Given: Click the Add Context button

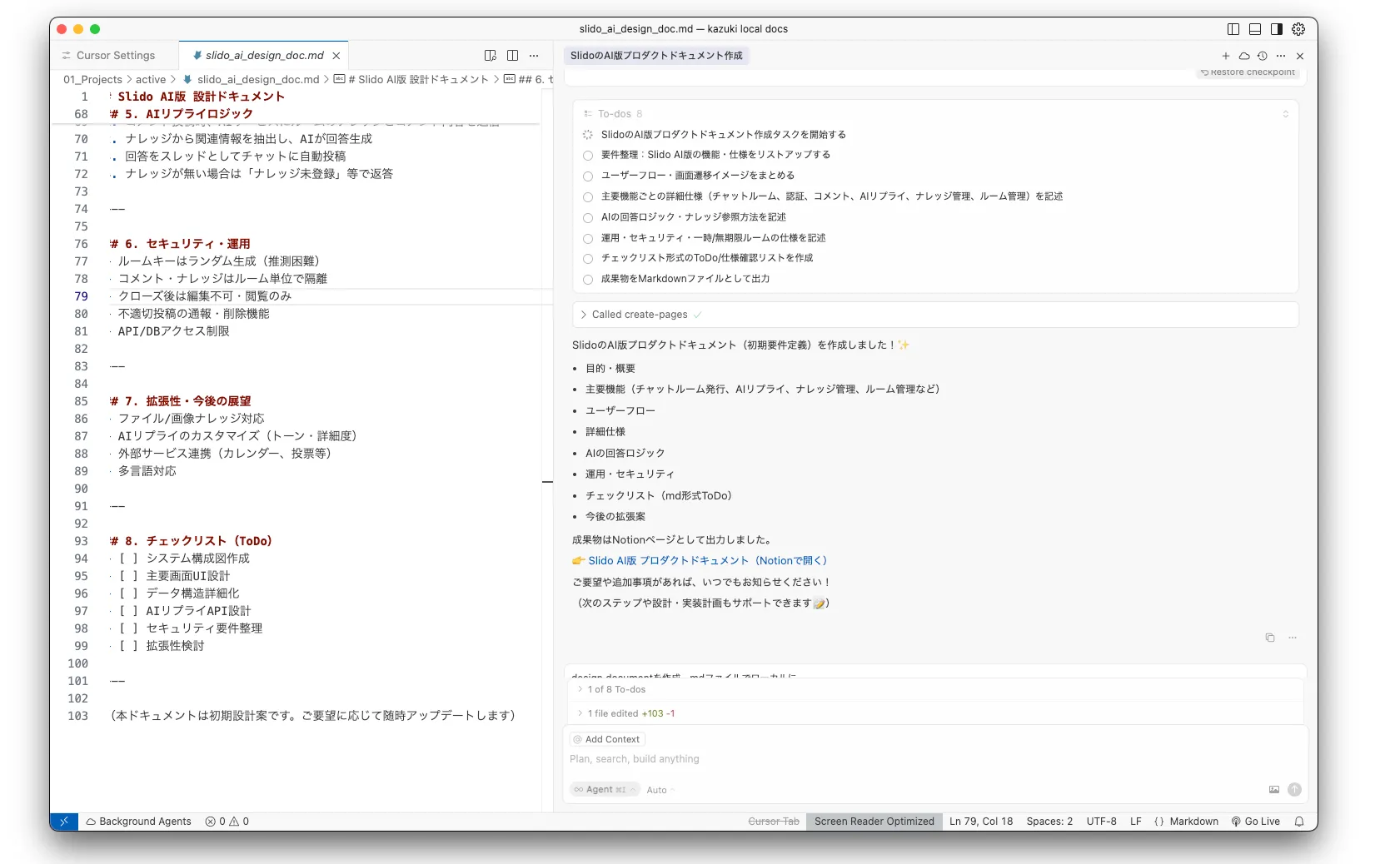Looking at the screenshot, I should pyautogui.click(x=607, y=739).
